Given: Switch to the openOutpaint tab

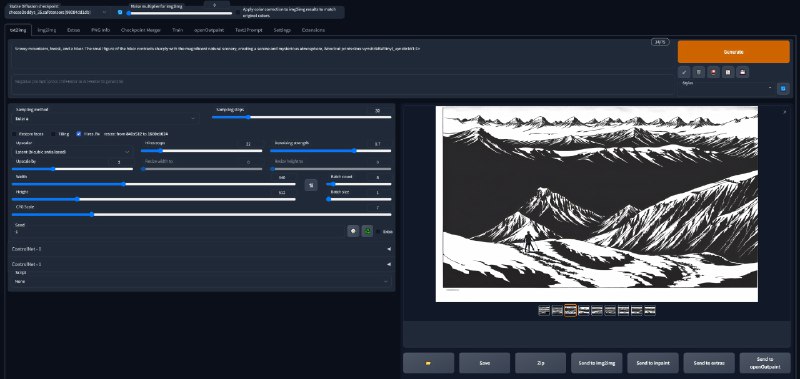Looking at the screenshot, I should point(209,30).
